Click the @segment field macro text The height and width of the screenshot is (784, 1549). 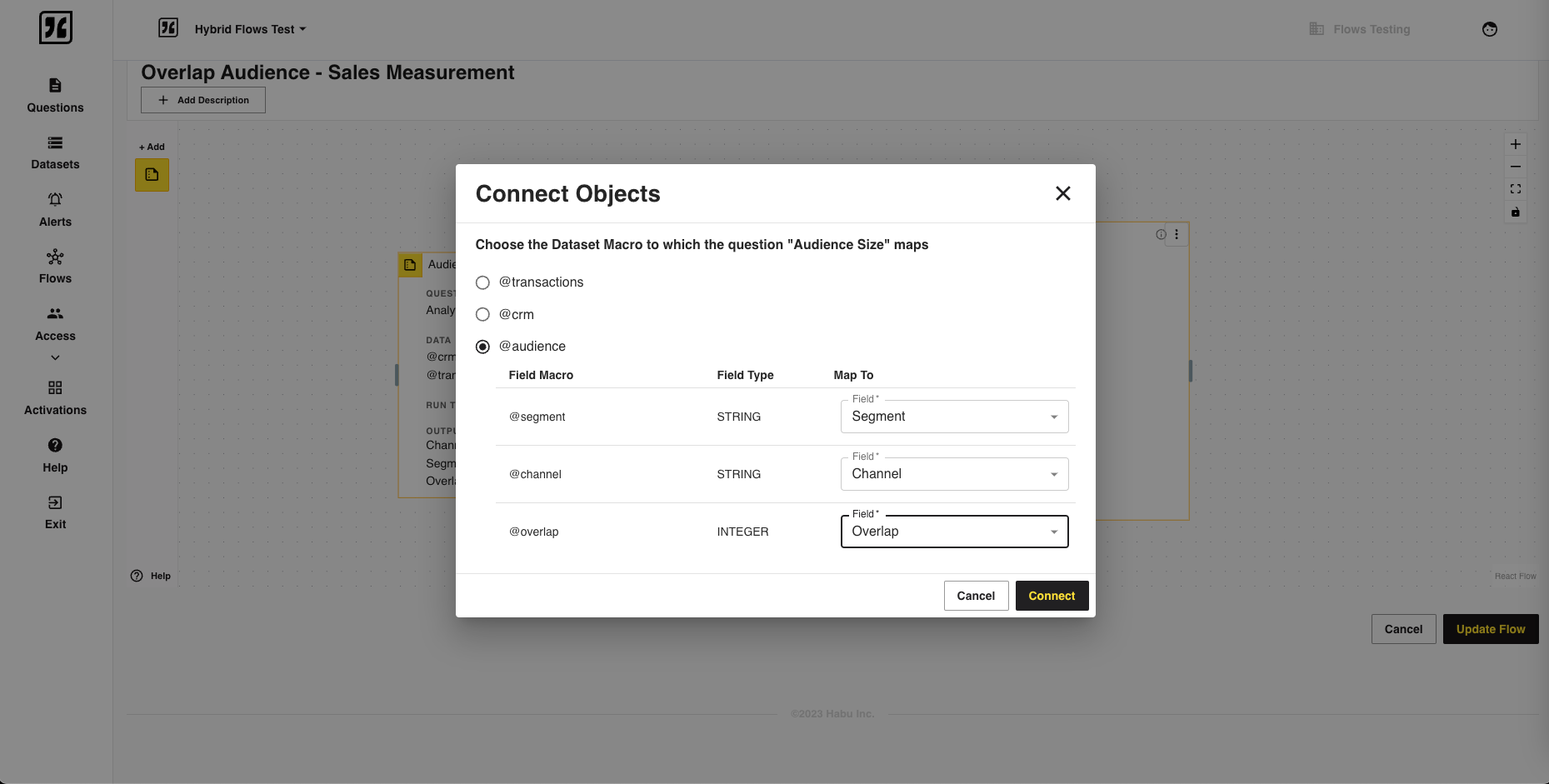click(x=537, y=417)
